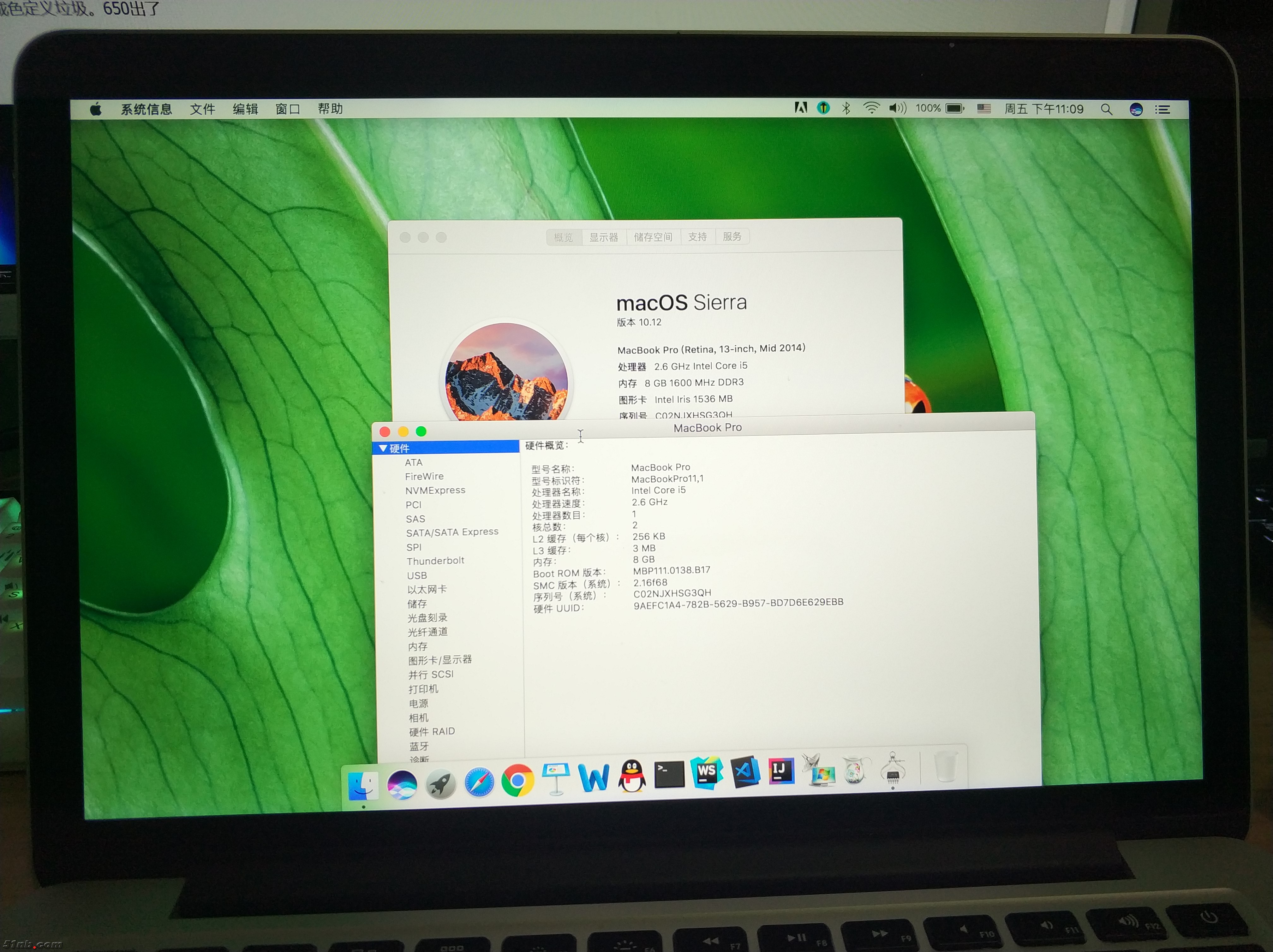
Task: Click the date and time 周五 下午11:09
Action: (1044, 109)
